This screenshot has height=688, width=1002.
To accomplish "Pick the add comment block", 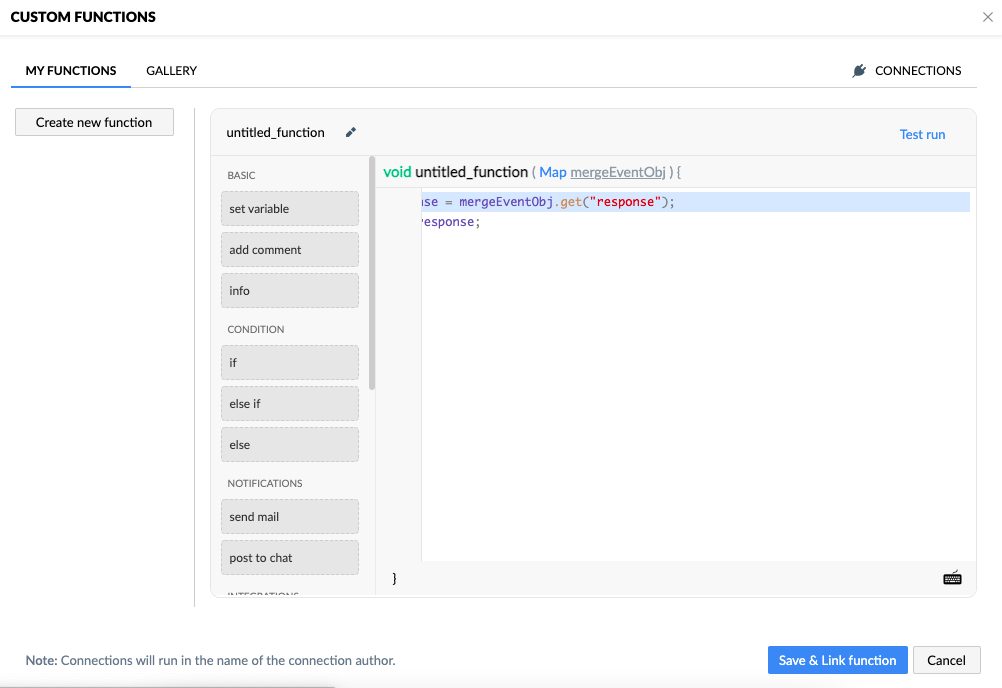I will click(x=289, y=250).
